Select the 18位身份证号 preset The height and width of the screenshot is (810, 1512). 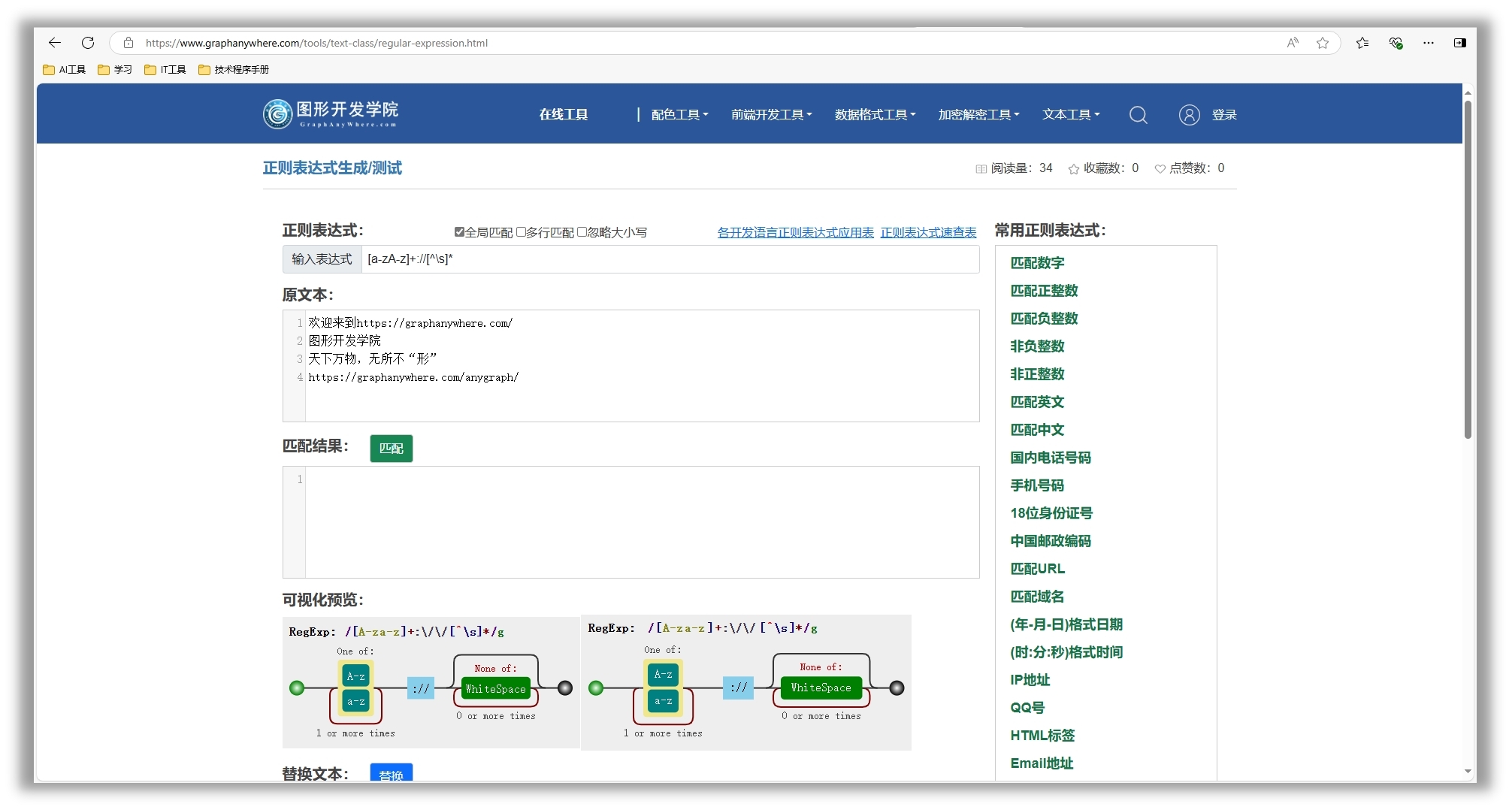click(x=1051, y=513)
